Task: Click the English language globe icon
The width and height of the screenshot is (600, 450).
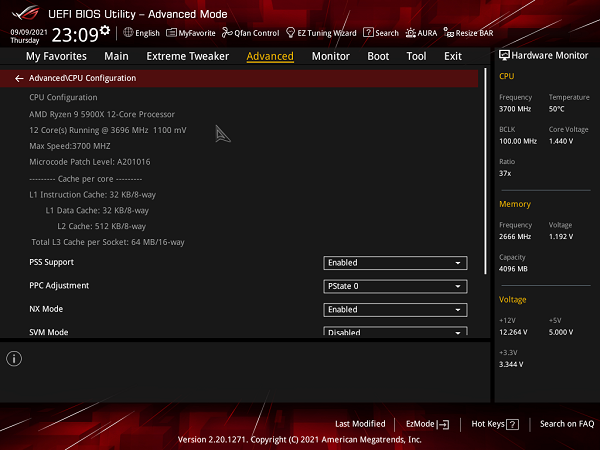Action: point(128,33)
